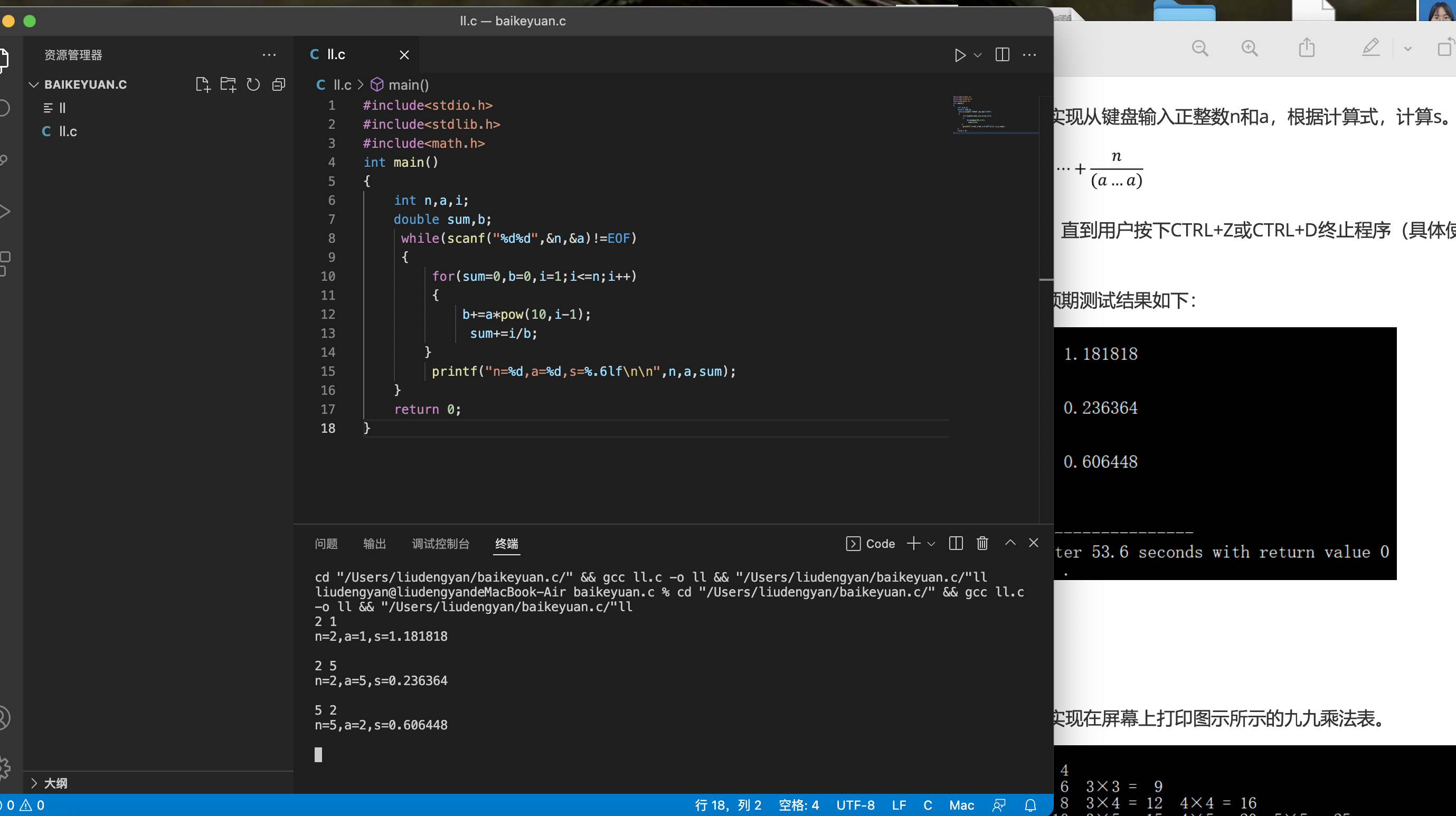Image resolution: width=1456 pixels, height=816 pixels.
Task: Open ll.c file in explorer tree
Action: (67, 131)
